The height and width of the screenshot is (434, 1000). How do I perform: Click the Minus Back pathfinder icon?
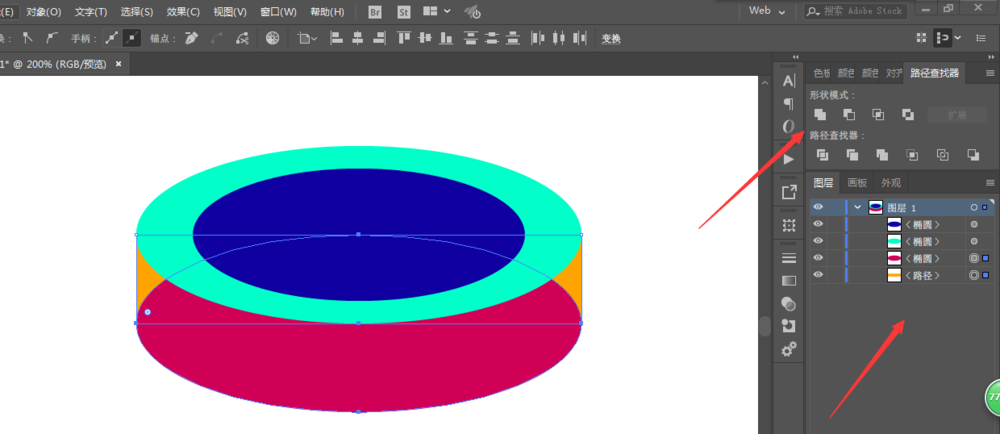point(972,155)
